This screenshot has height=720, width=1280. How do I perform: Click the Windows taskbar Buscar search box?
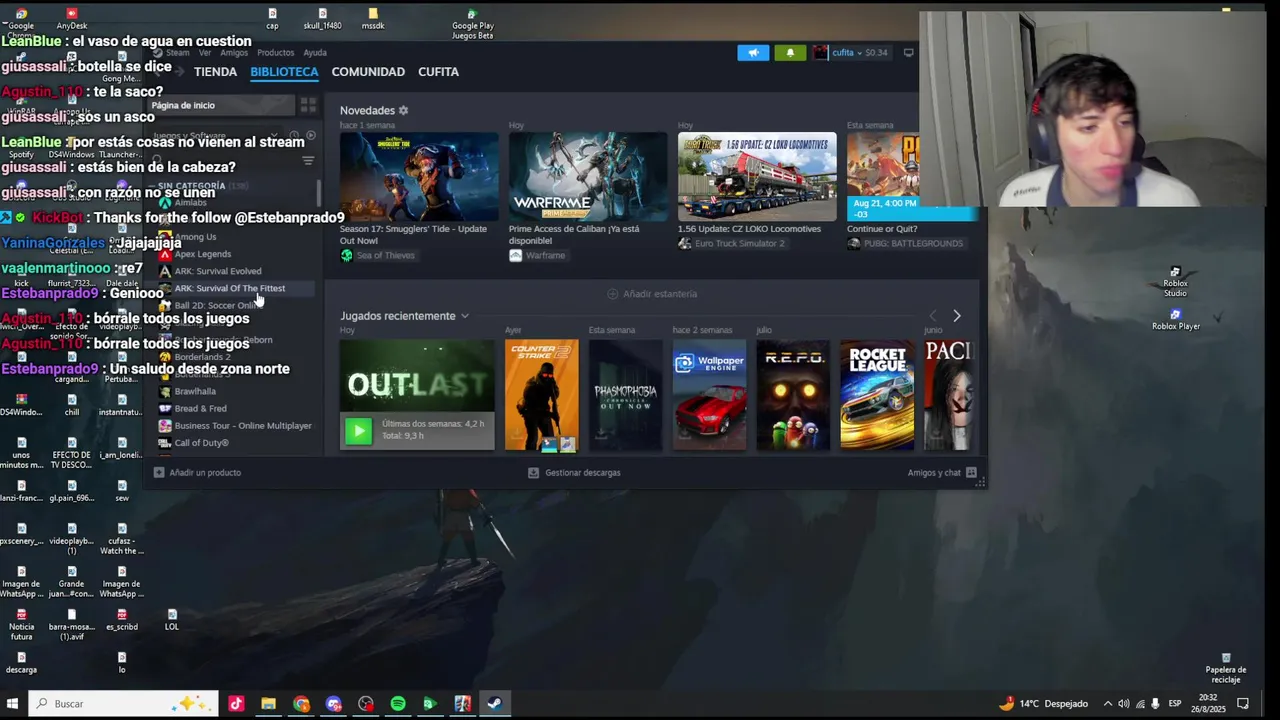pyautogui.click(x=123, y=704)
